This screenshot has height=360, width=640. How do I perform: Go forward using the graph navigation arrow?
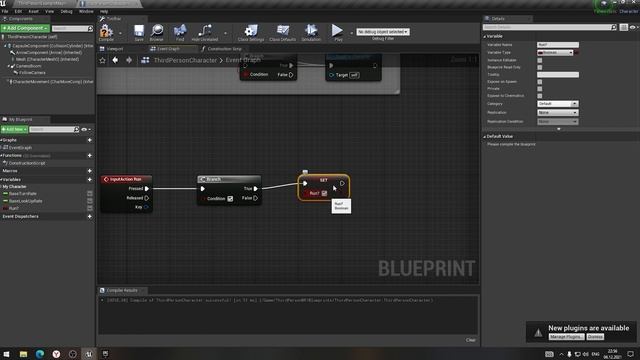click(129, 60)
